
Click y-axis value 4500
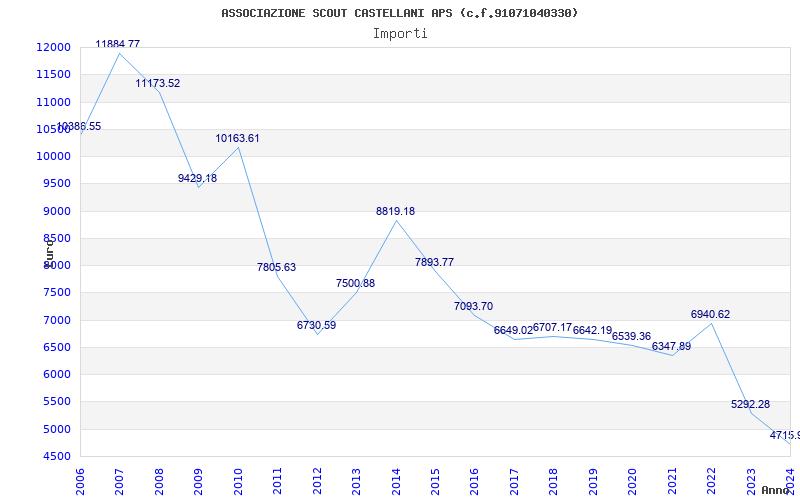tap(56, 456)
